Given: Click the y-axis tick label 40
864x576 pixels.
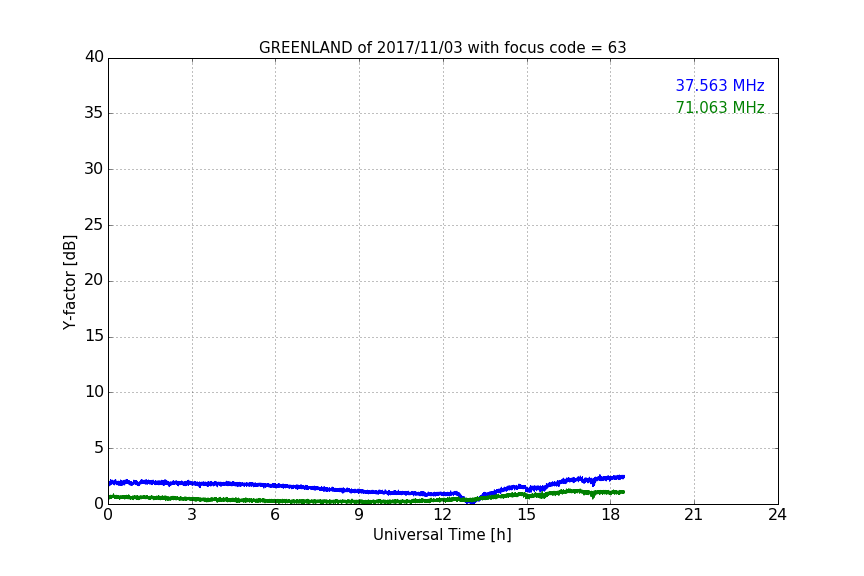Looking at the screenshot, I should point(94,57).
